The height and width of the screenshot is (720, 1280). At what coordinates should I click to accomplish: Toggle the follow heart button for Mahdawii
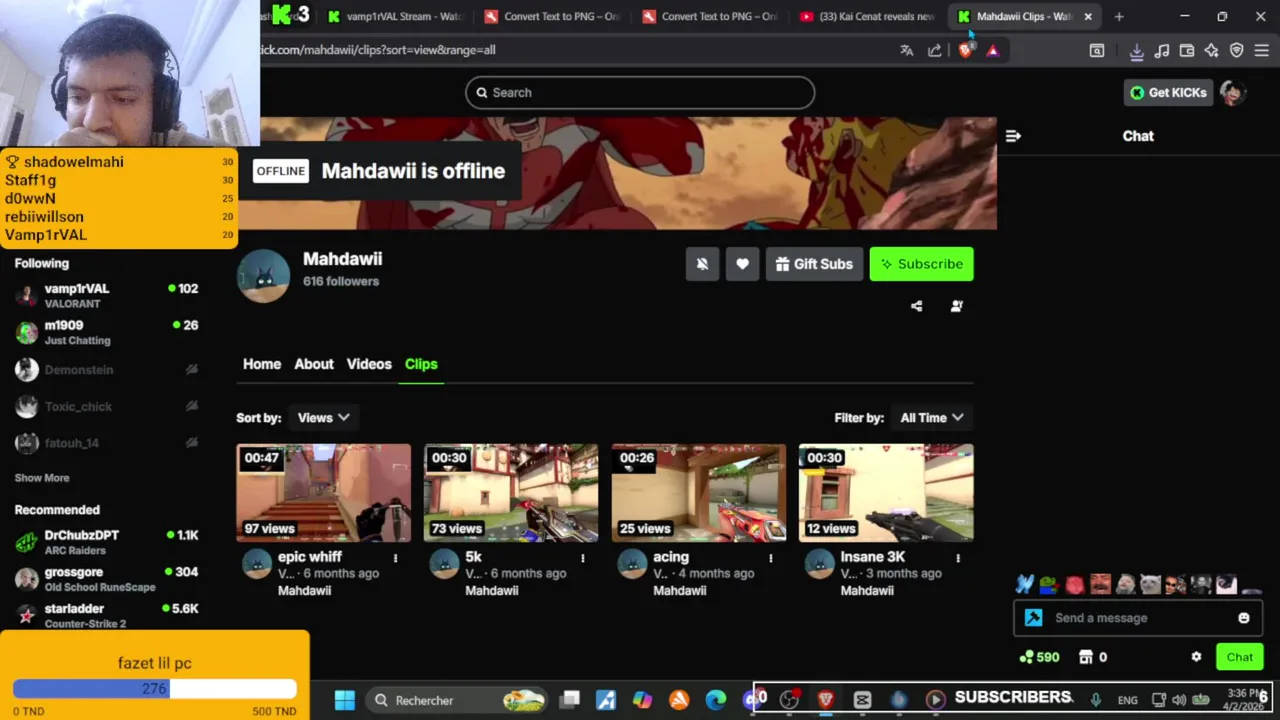pos(742,264)
